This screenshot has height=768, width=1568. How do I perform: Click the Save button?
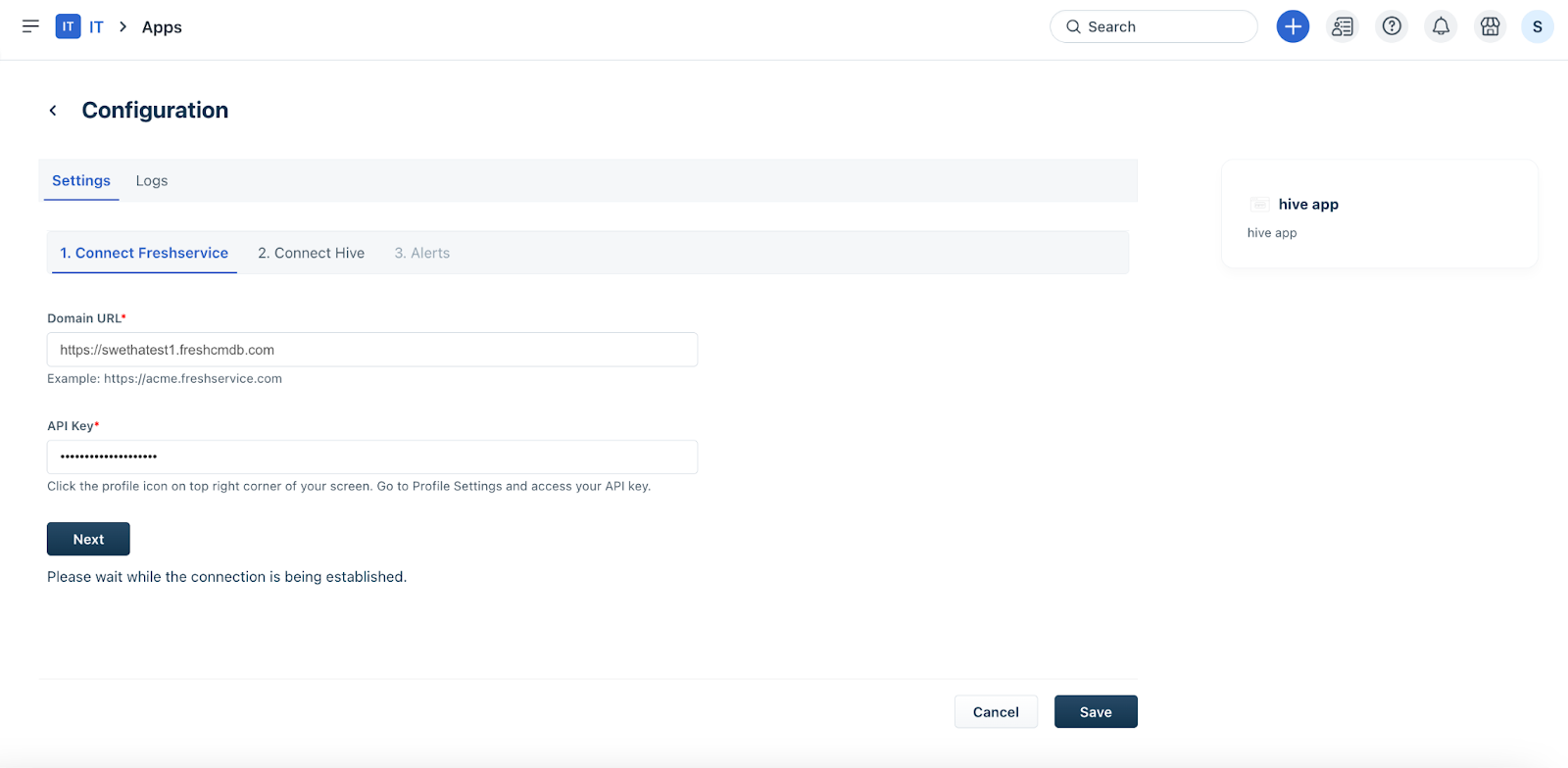(1096, 712)
